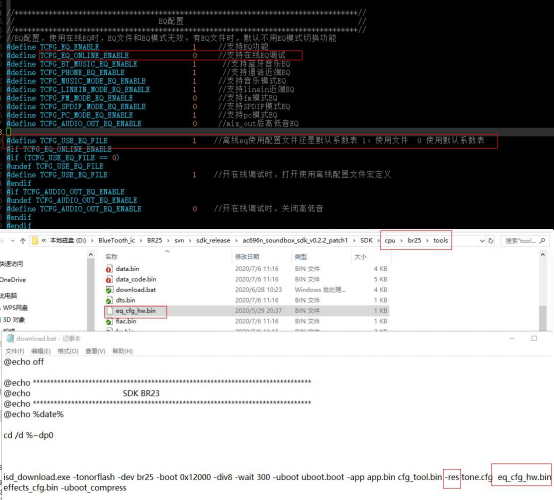554x500 pixels.
Task: Select WPS网盘 in Explorer sidebar
Action: (x=15, y=308)
